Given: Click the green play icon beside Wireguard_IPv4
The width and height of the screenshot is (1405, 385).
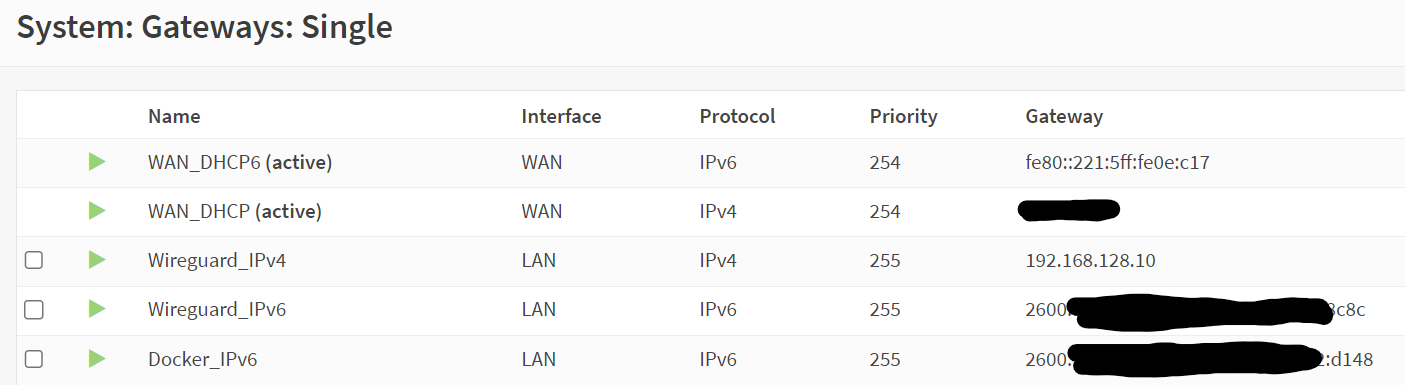Looking at the screenshot, I should click(97, 260).
